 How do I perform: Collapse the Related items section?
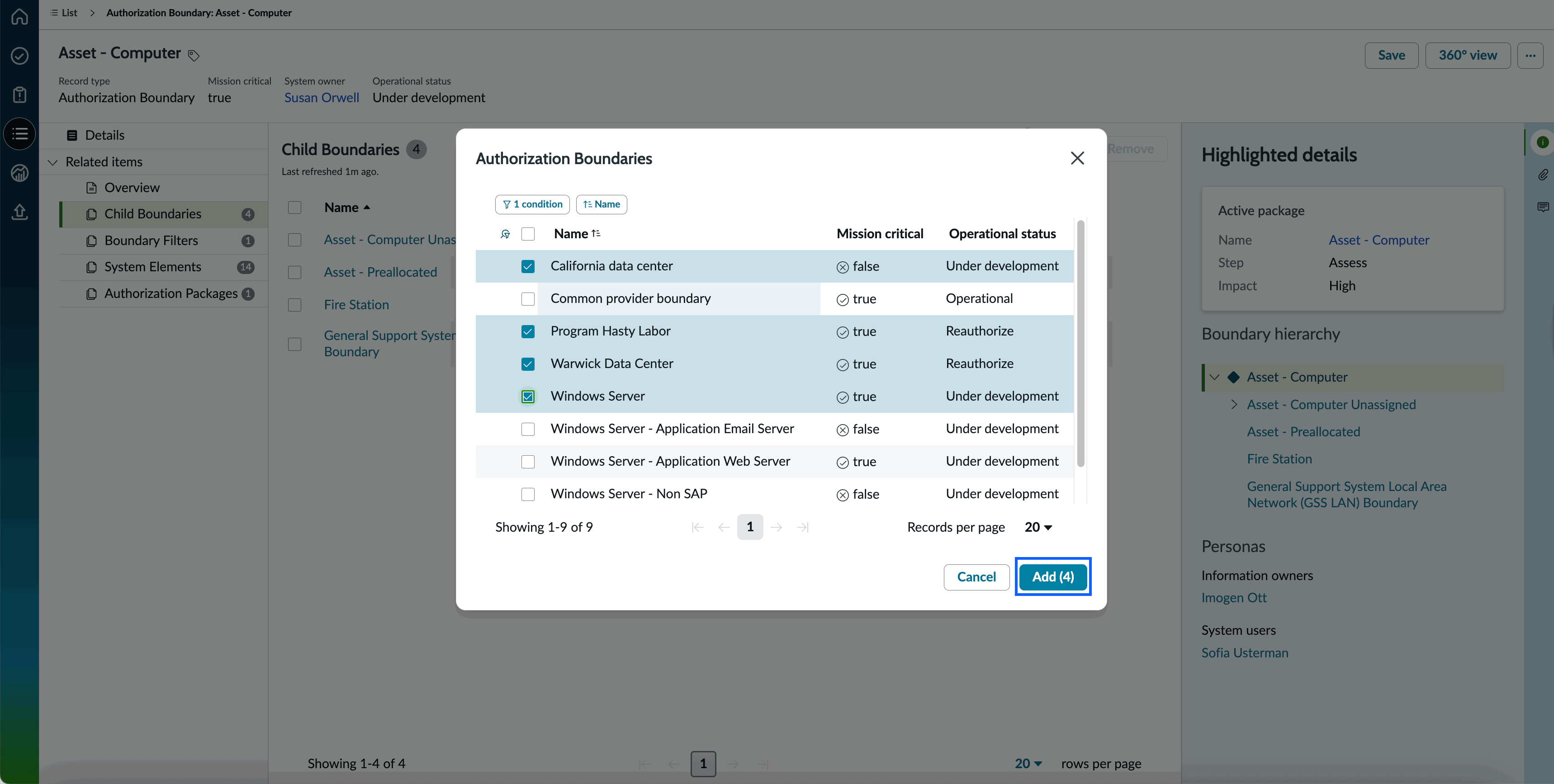tap(52, 162)
